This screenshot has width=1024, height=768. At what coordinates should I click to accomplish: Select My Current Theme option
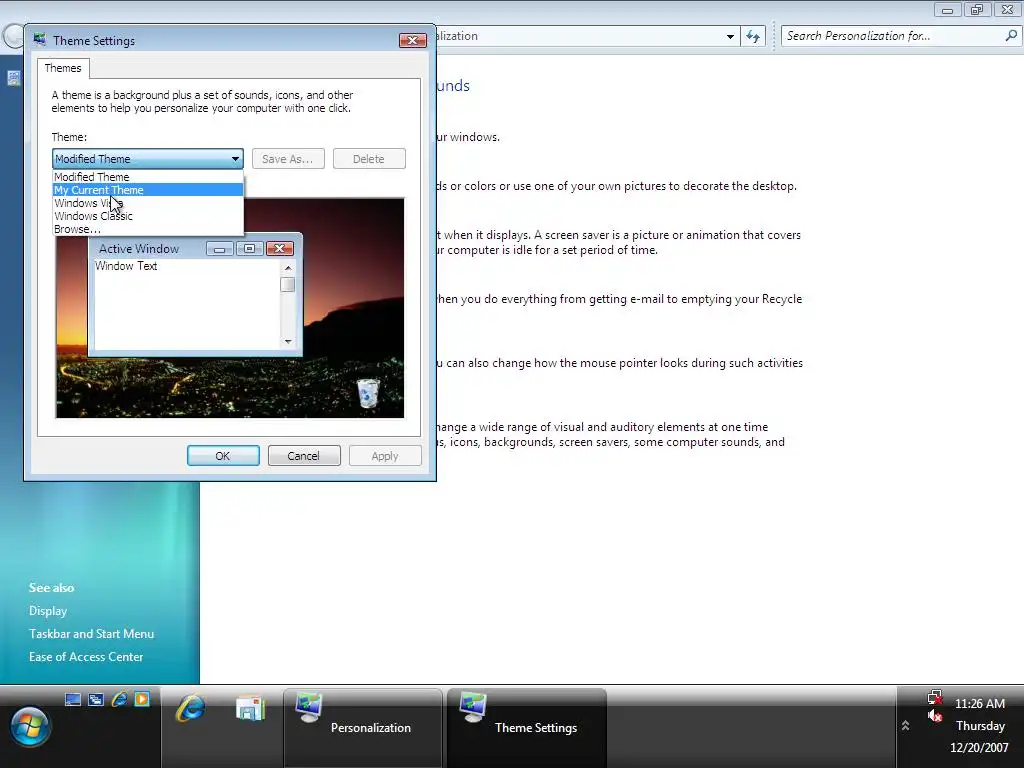(x=148, y=190)
